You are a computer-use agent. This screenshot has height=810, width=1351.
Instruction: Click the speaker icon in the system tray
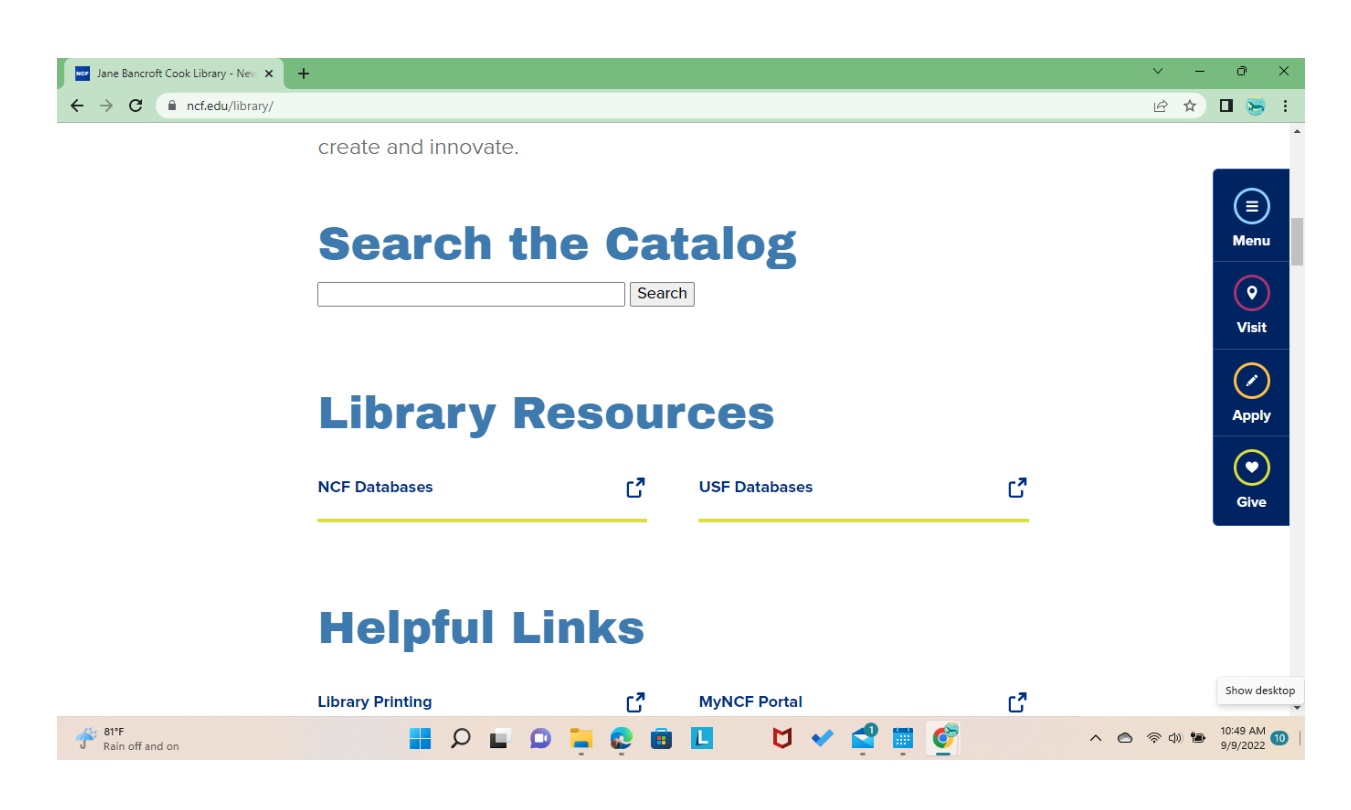click(x=1175, y=737)
